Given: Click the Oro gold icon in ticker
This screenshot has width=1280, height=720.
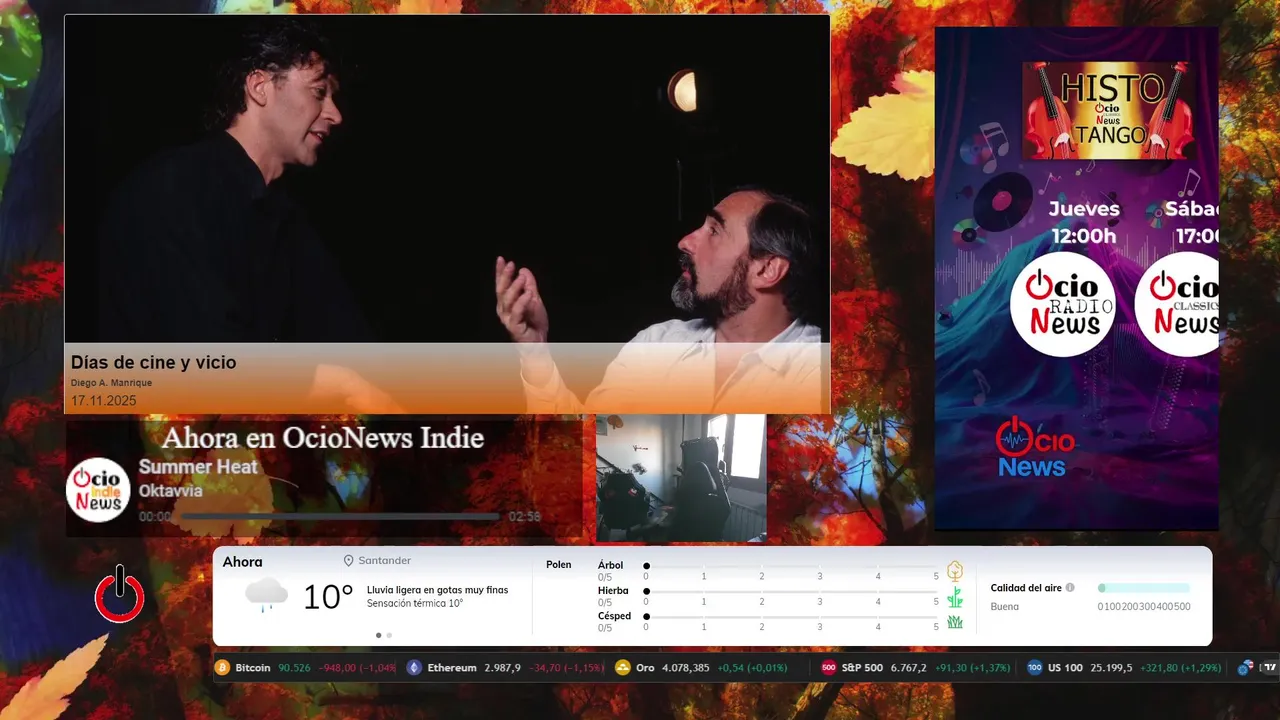Looking at the screenshot, I should (x=623, y=668).
